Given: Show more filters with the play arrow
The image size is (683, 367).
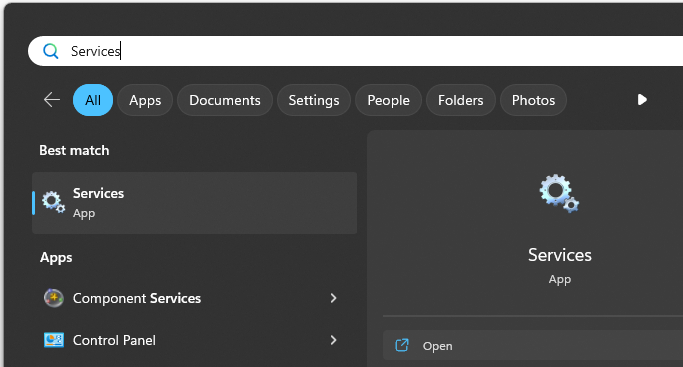Looking at the screenshot, I should (x=642, y=100).
